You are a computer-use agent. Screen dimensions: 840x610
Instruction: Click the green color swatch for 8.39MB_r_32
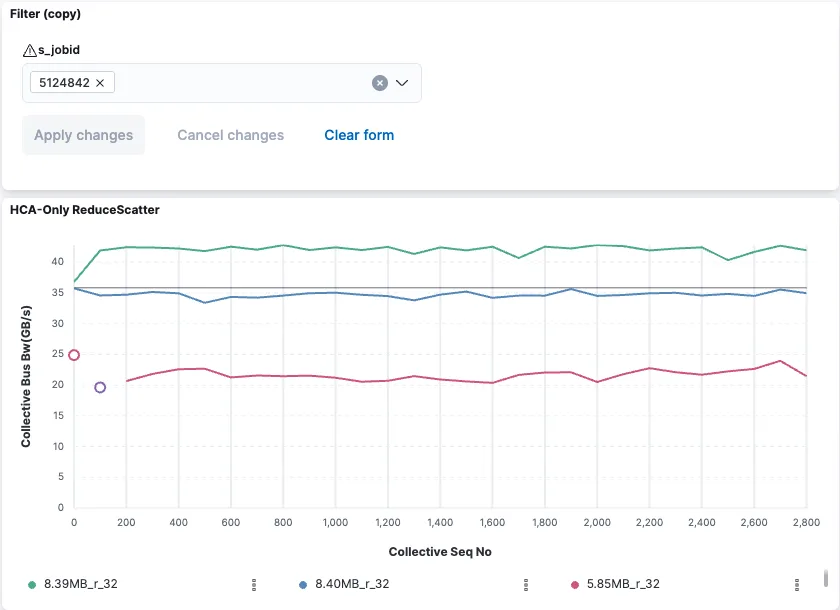click(29, 584)
